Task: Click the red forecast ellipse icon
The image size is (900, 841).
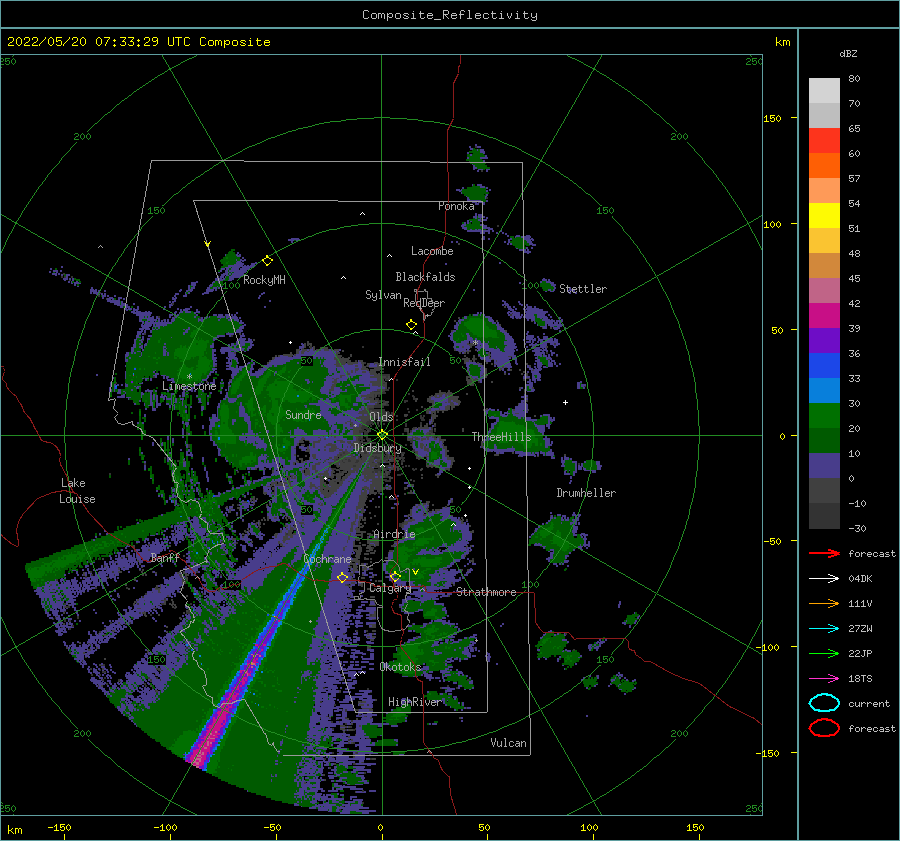Action: (824, 728)
